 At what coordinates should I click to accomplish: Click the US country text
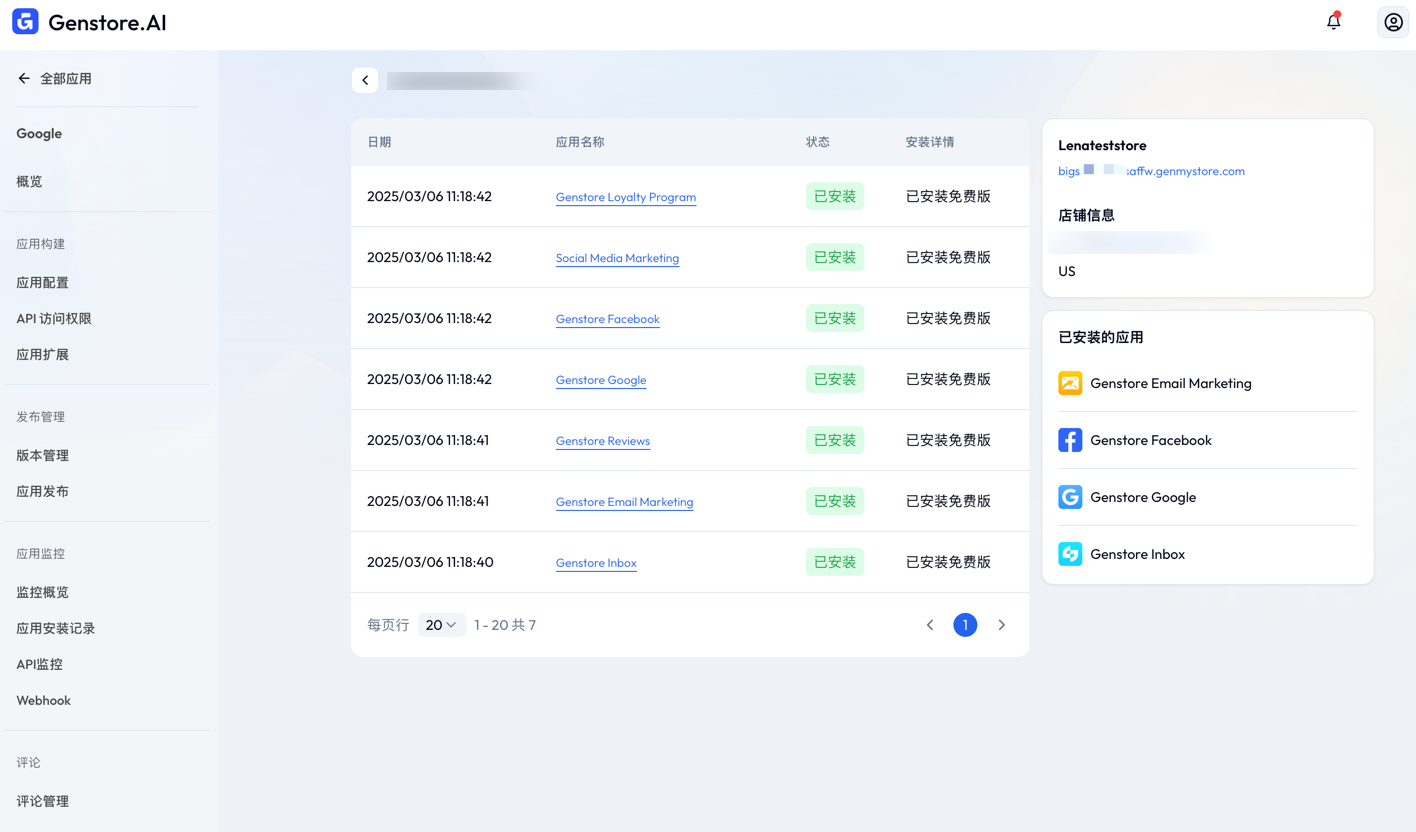(1067, 271)
